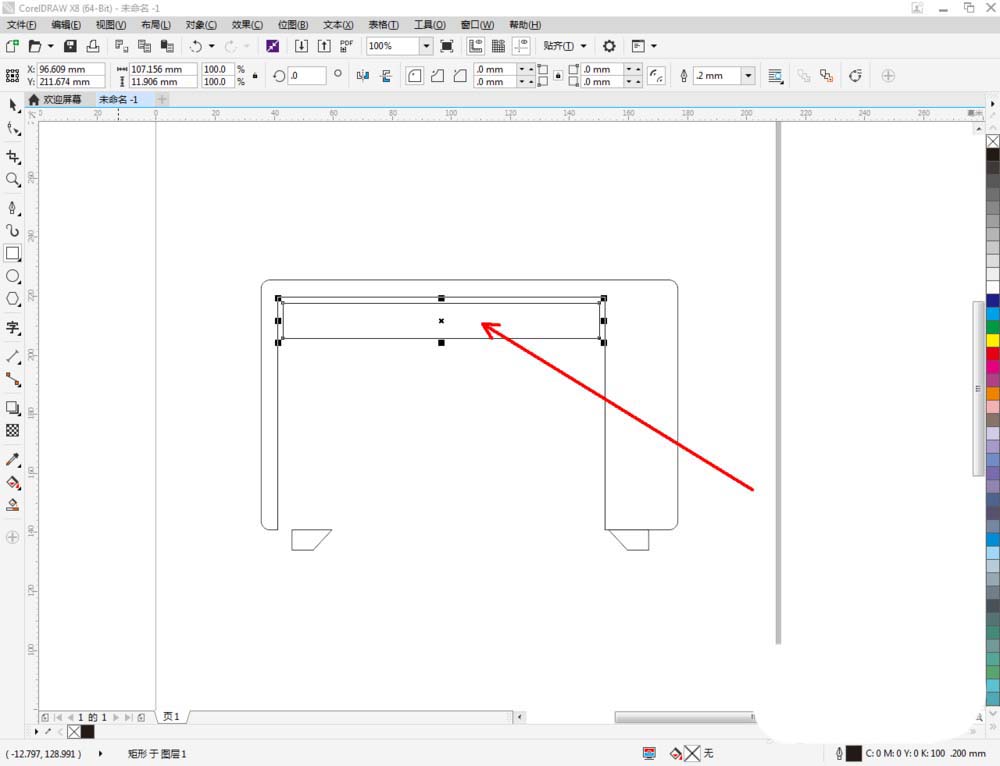The width and height of the screenshot is (1000, 766).
Task: Open the purple Search Content icon
Action: coord(272,46)
